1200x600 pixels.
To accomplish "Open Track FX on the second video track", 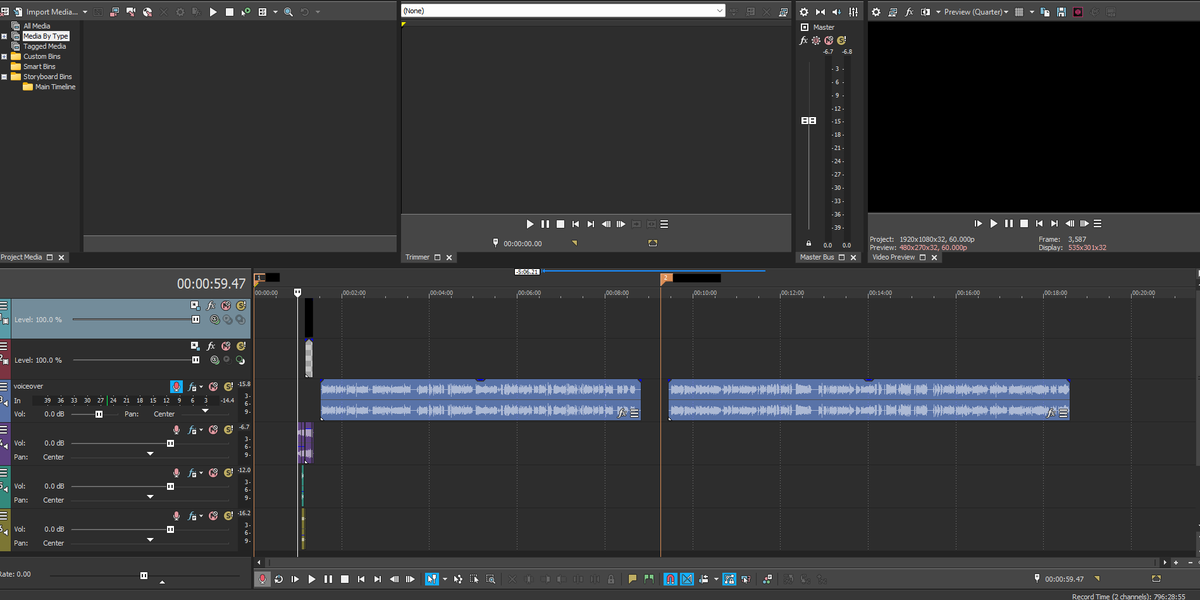I will pos(211,345).
